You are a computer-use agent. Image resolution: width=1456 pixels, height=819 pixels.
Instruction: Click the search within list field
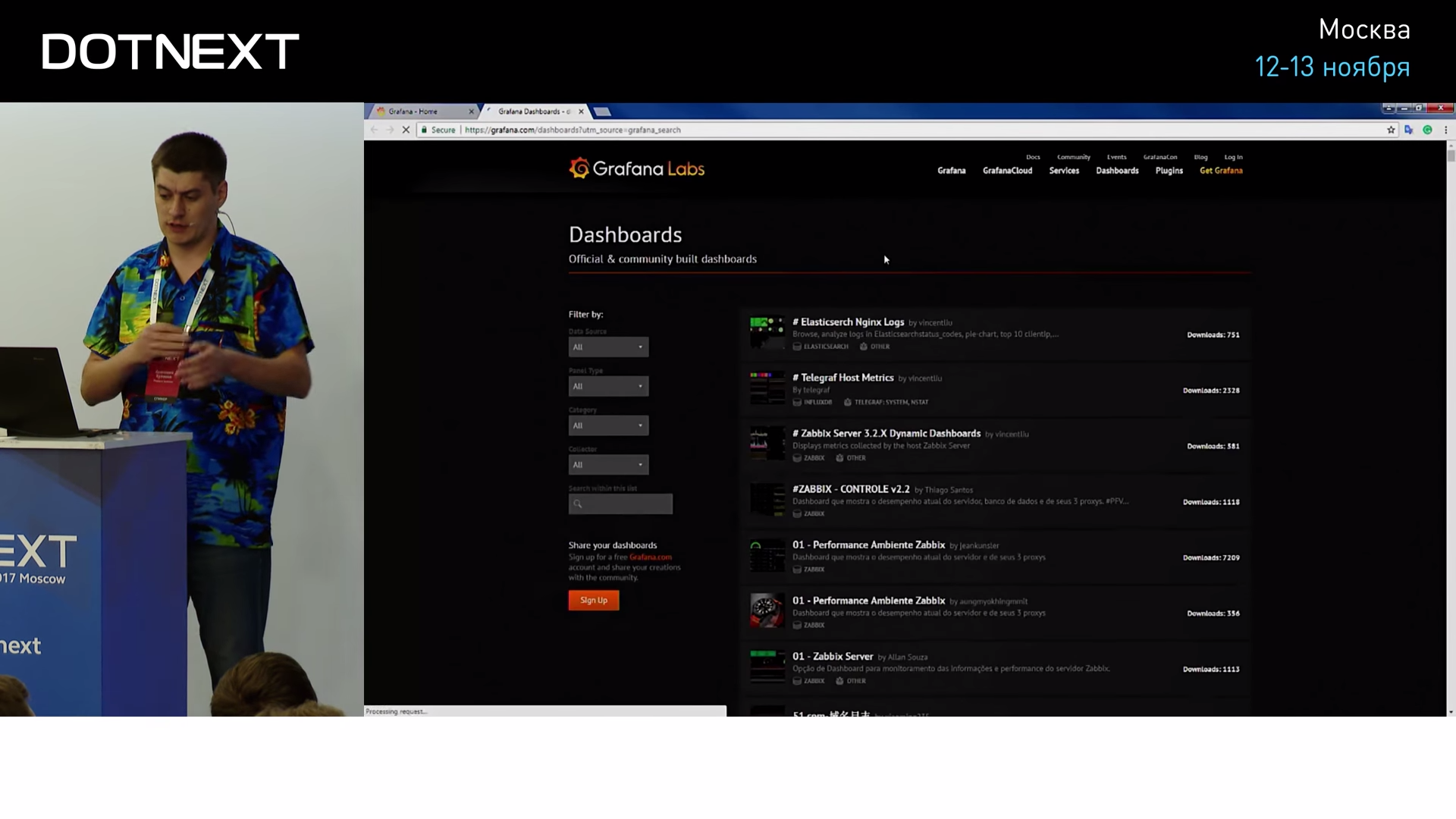point(620,504)
